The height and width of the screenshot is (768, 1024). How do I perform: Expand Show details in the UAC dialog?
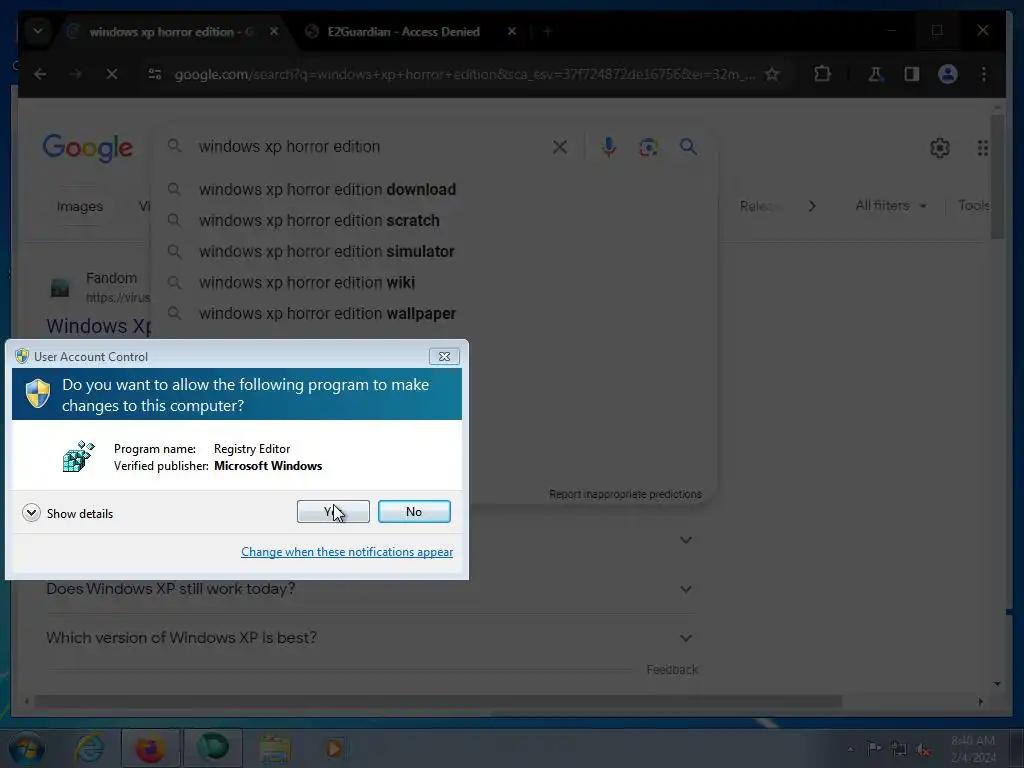(67, 513)
